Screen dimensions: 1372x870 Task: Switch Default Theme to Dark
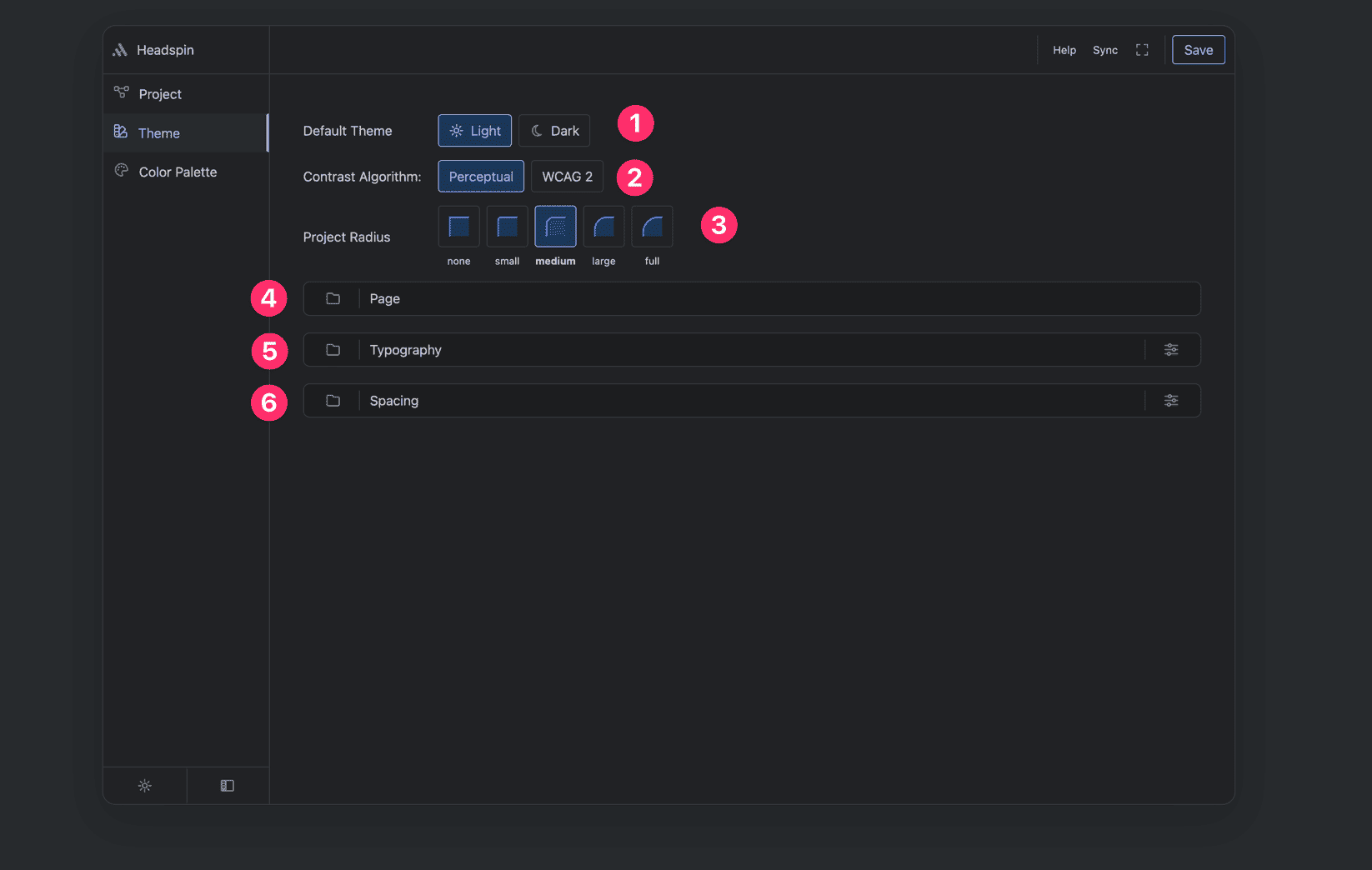[553, 130]
